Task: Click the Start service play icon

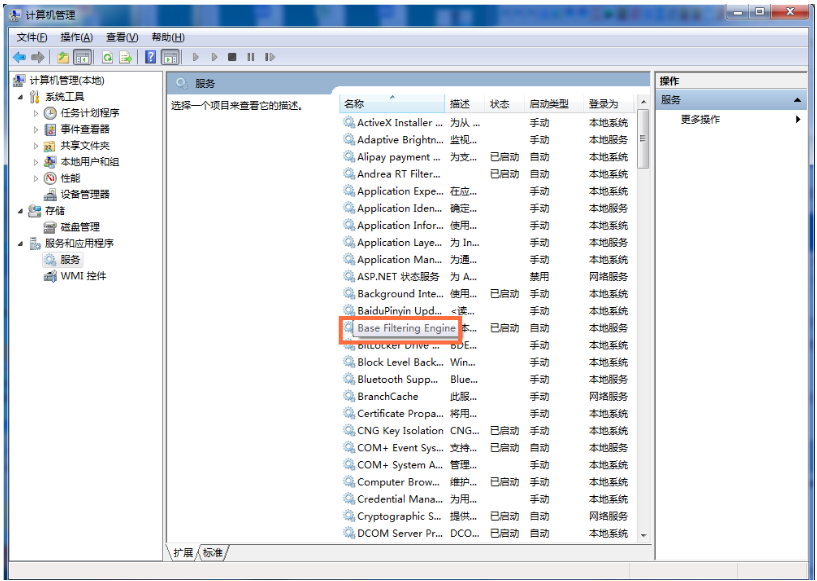Action: tap(196, 57)
